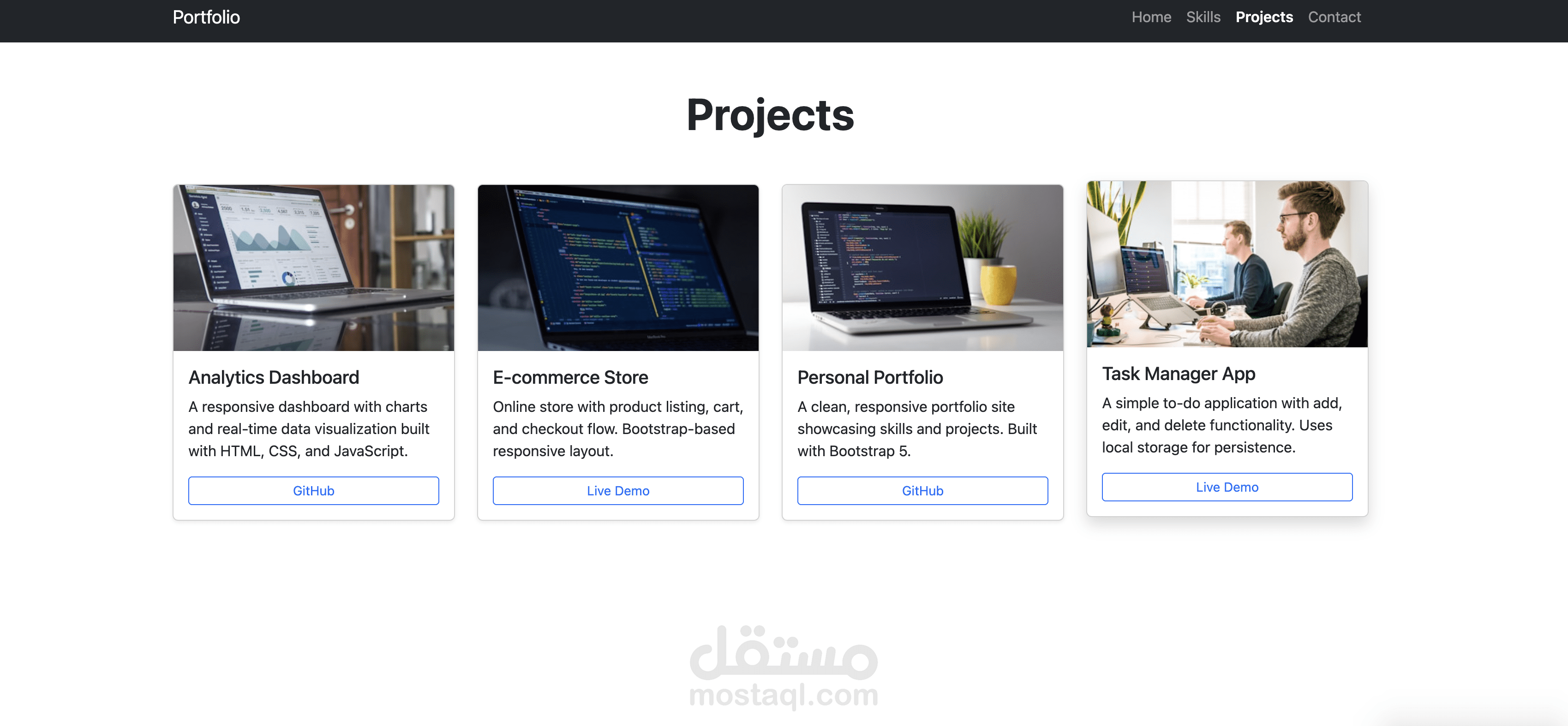Image resolution: width=1568 pixels, height=726 pixels.
Task: Click the Analytics Dashboard laptop image
Action: pos(313,268)
